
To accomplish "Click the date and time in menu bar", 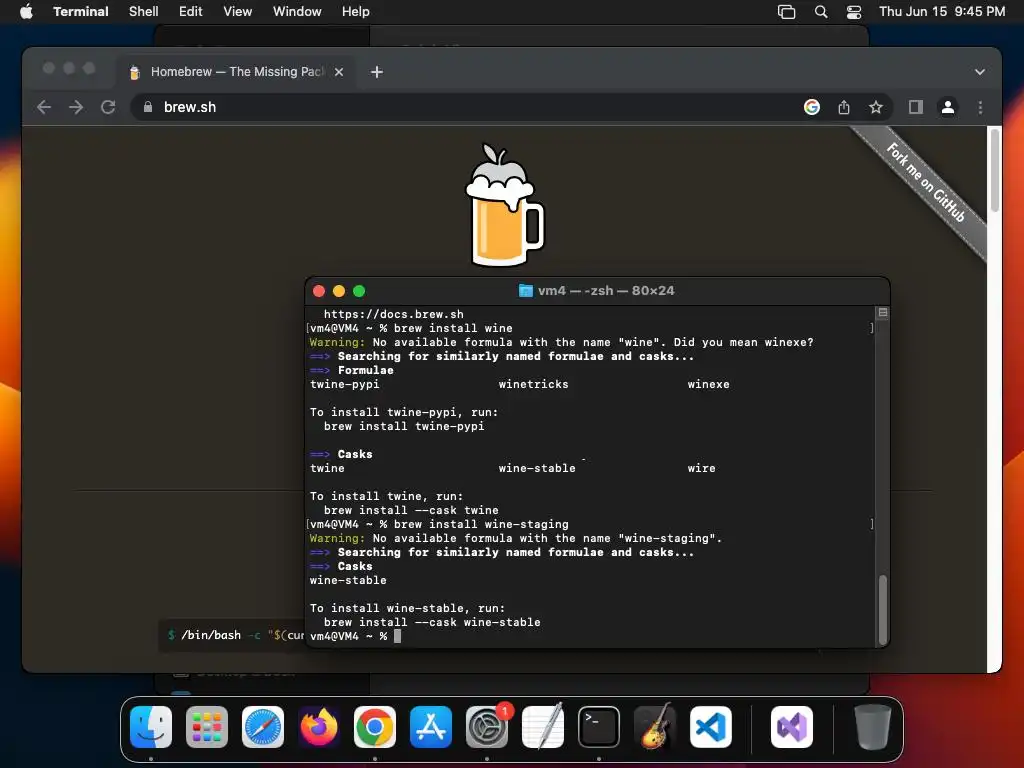I will pyautogui.click(x=942, y=12).
